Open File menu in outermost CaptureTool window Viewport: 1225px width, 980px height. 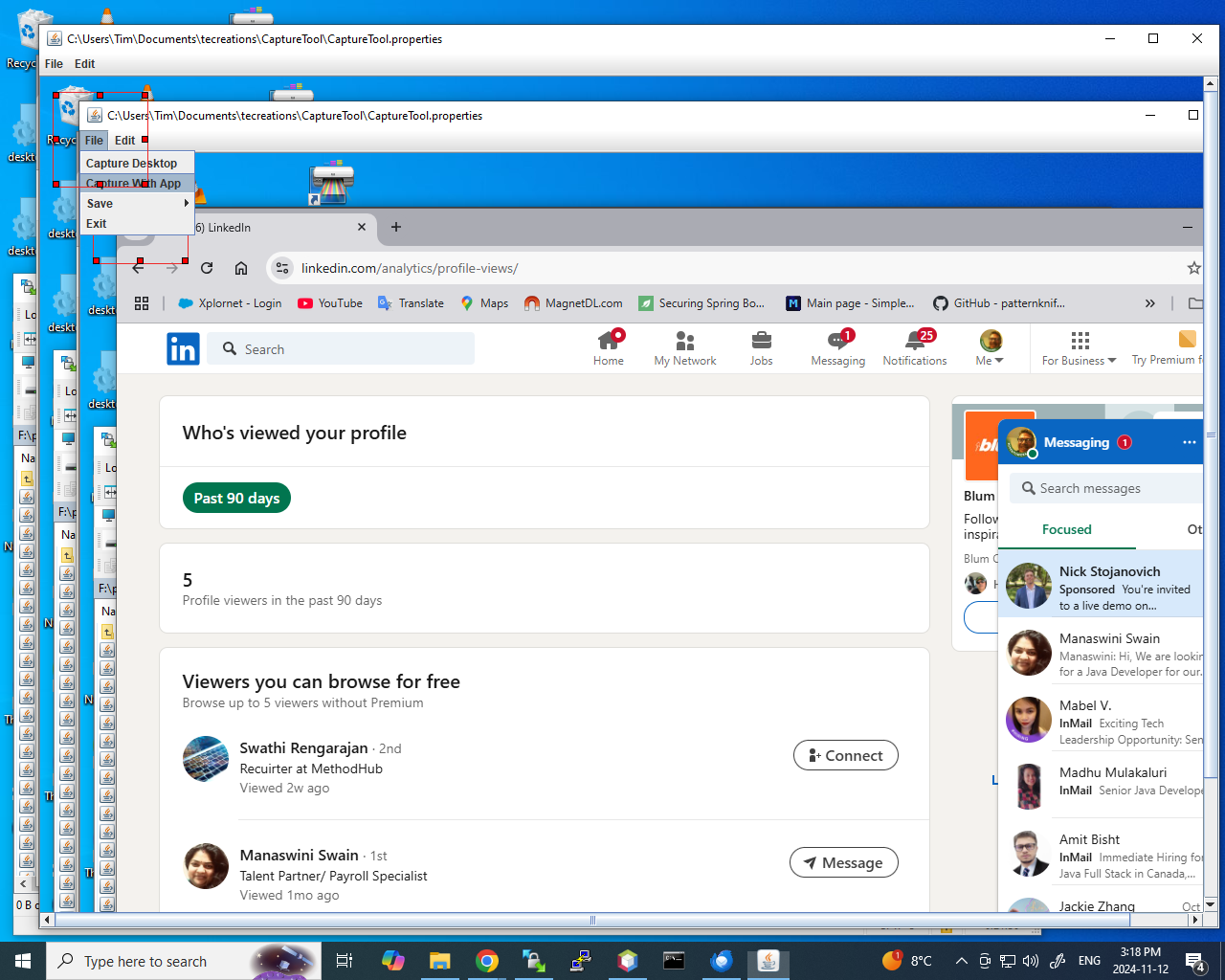point(54,64)
